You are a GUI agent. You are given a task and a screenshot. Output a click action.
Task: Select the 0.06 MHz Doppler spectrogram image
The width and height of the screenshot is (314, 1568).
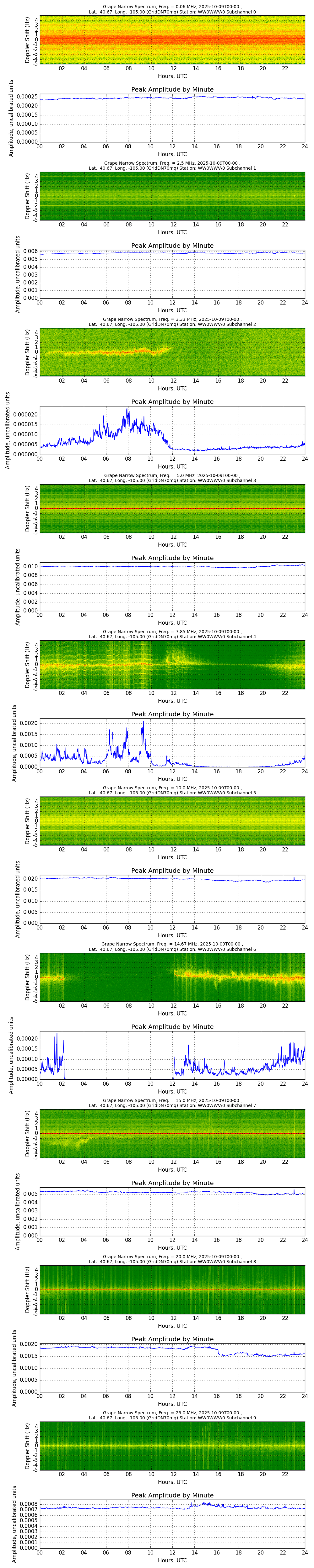coord(172,40)
